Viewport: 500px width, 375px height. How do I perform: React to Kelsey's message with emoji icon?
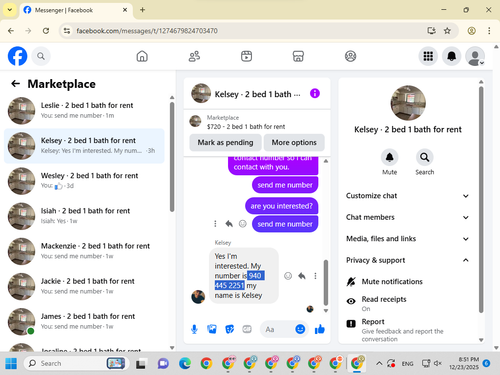click(x=288, y=276)
